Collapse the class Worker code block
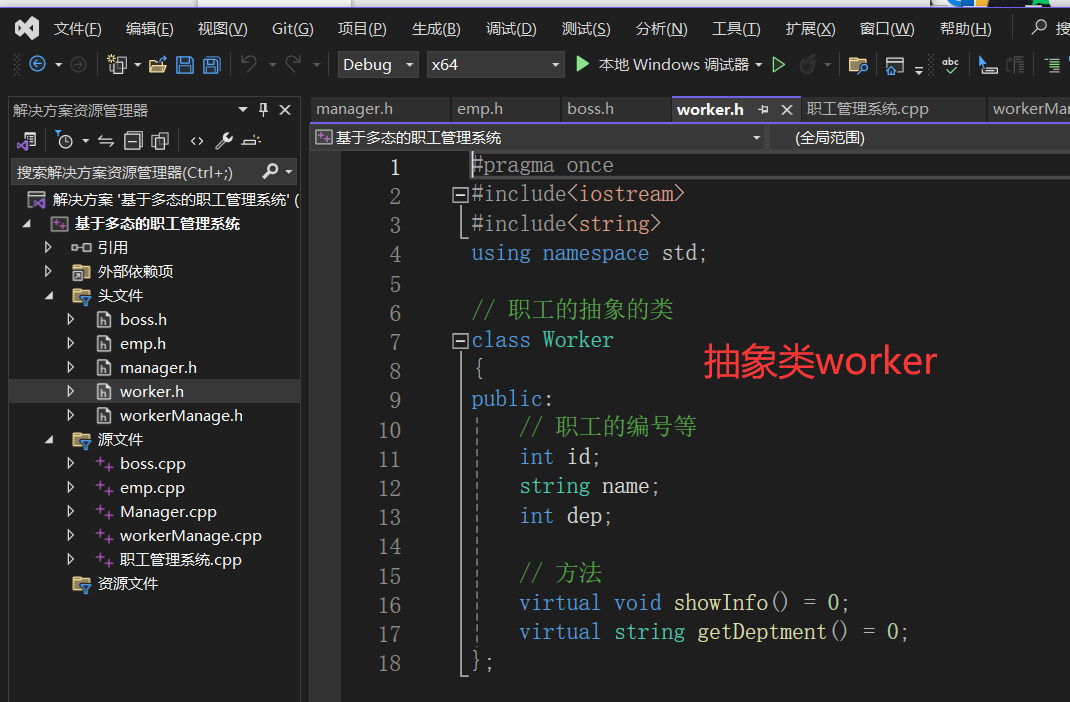The height and width of the screenshot is (702, 1070). 460,340
